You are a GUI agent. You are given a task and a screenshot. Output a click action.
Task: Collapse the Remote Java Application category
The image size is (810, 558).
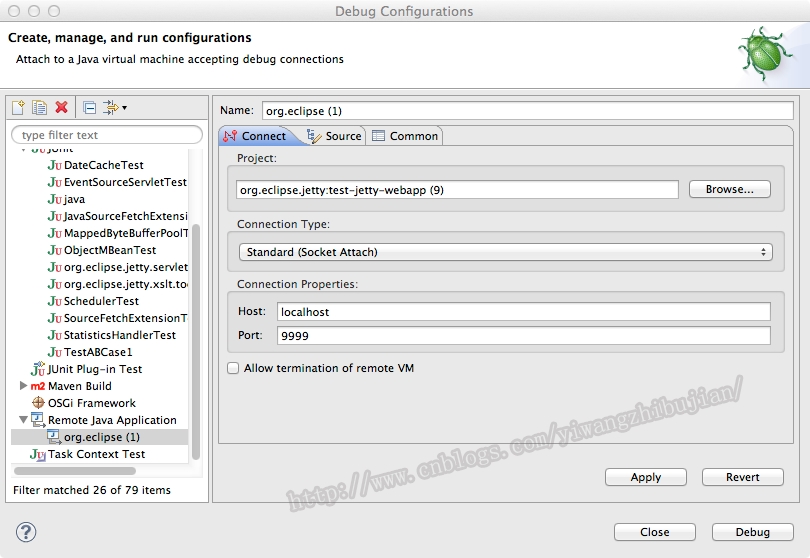pos(23,420)
